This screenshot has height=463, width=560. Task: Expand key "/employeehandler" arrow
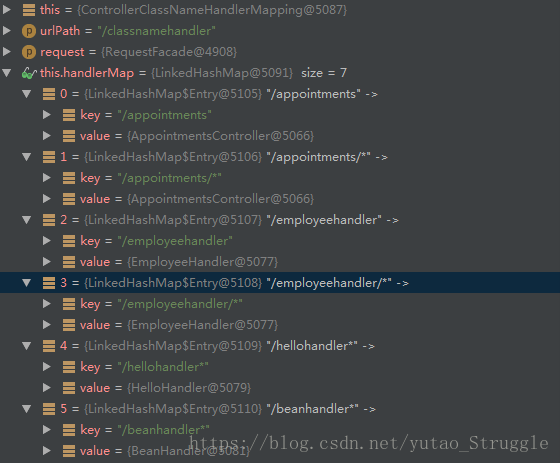47,241
